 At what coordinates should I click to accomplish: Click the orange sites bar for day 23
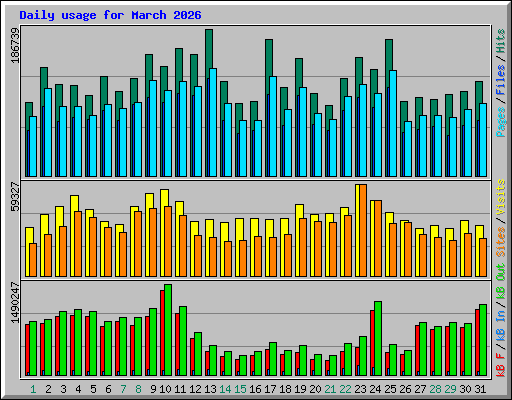pos(363,230)
